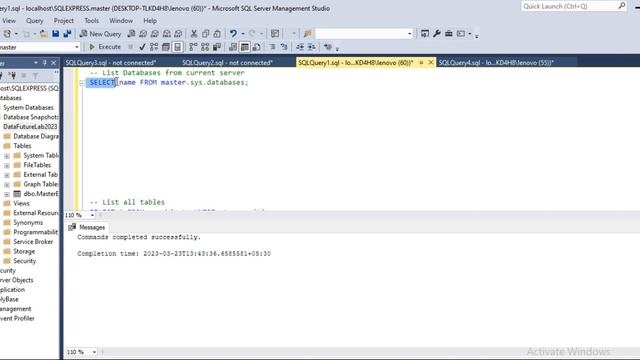Open the Undo history dropdown arrow
This screenshot has width=640, height=360.
[x=242, y=34]
